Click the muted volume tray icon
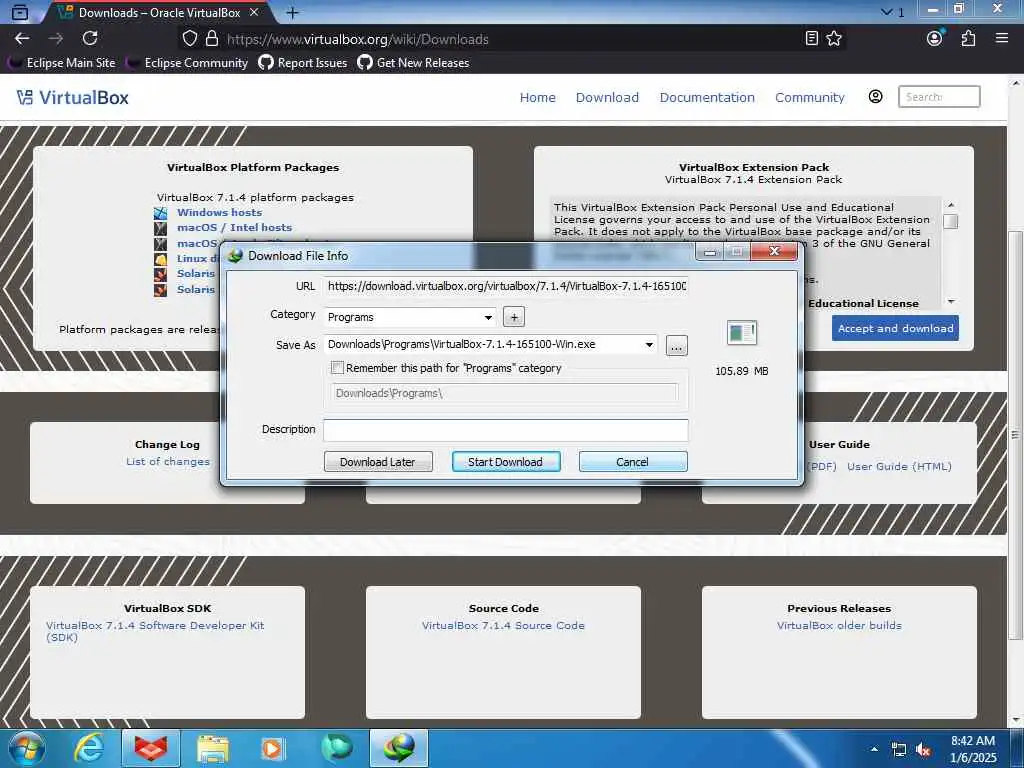The height and width of the screenshot is (768, 1024). 923,750
